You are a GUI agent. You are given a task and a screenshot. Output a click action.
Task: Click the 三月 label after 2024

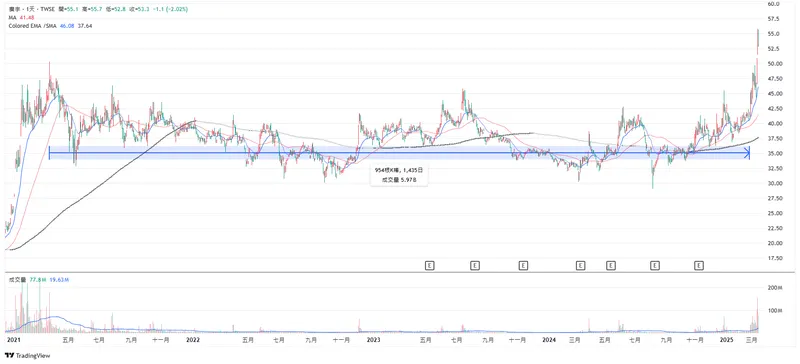point(575,339)
